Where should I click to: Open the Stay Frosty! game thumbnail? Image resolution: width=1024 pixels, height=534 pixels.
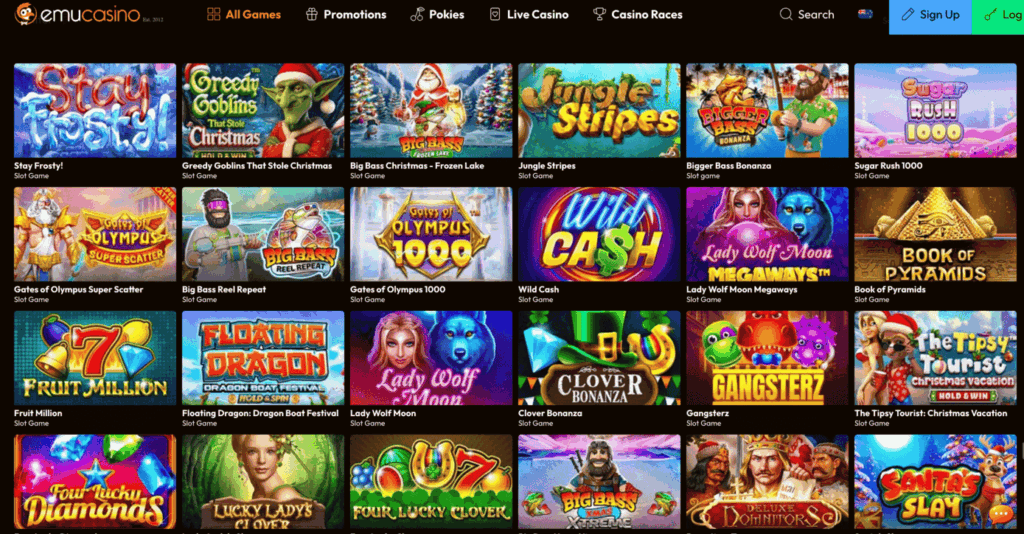[x=95, y=110]
